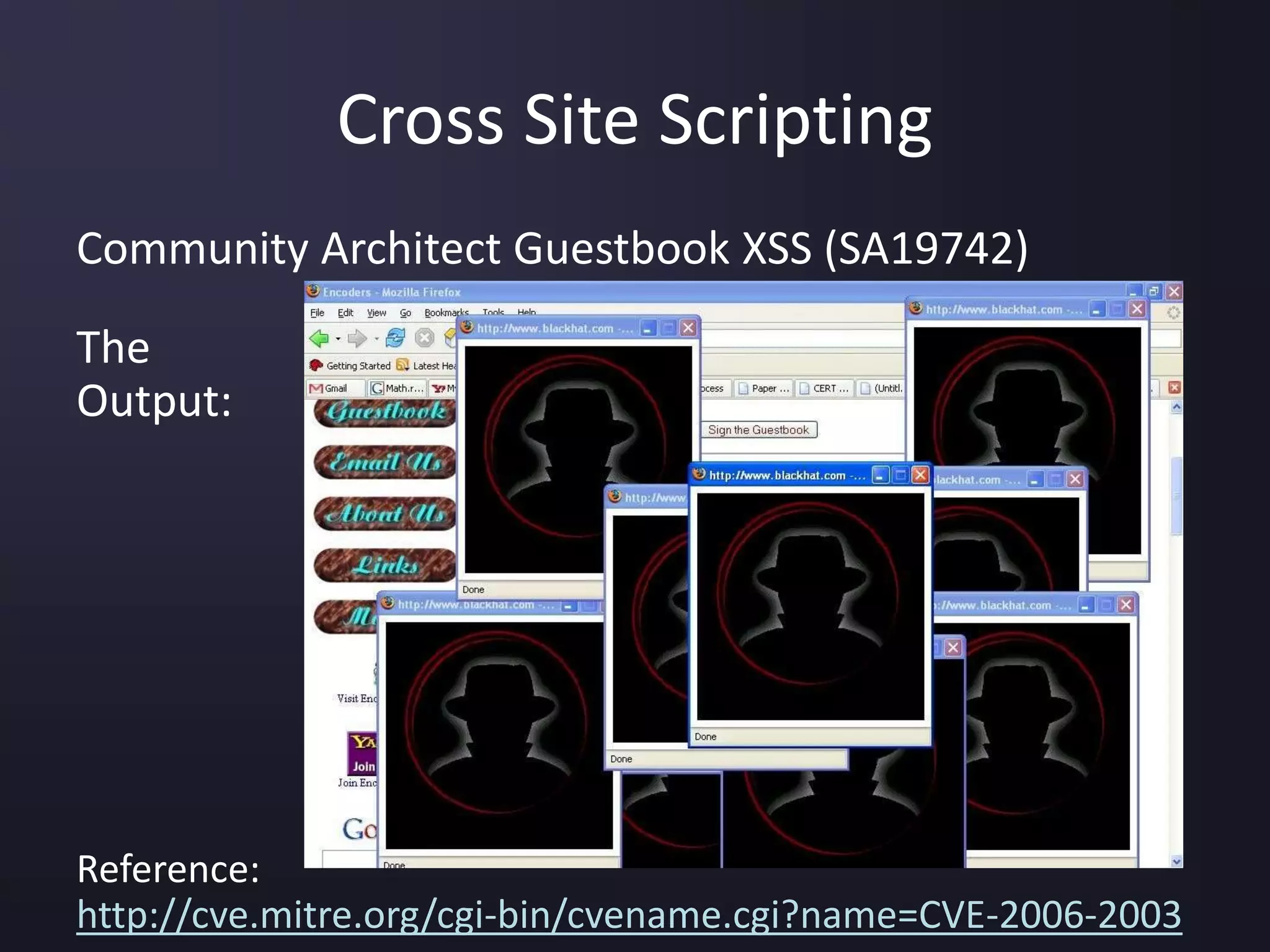Screen dimensions: 1270x952
Task: Open the Back button history dropdown arrow
Action: (338, 339)
